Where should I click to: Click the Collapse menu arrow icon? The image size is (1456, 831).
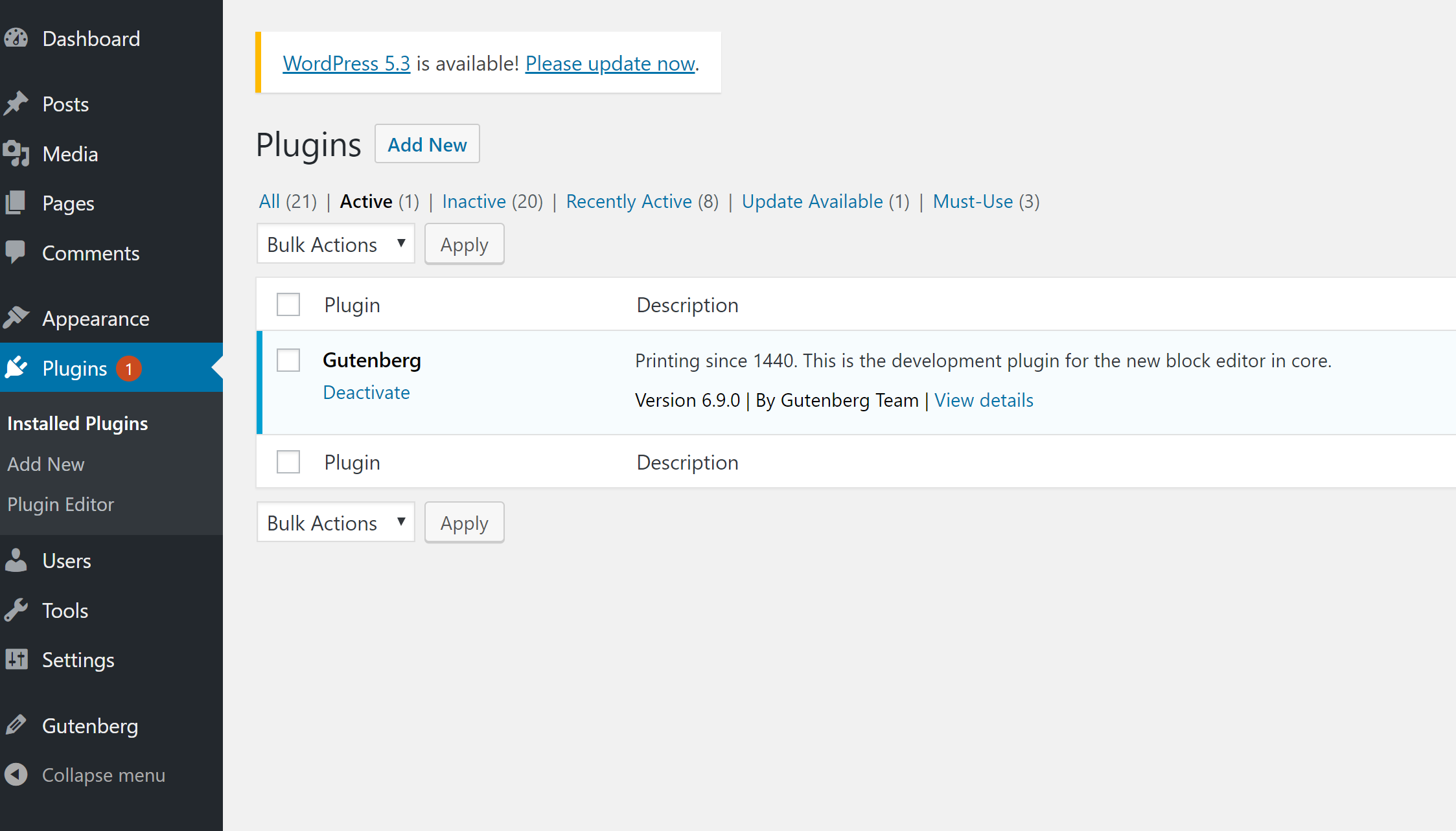pyautogui.click(x=16, y=775)
